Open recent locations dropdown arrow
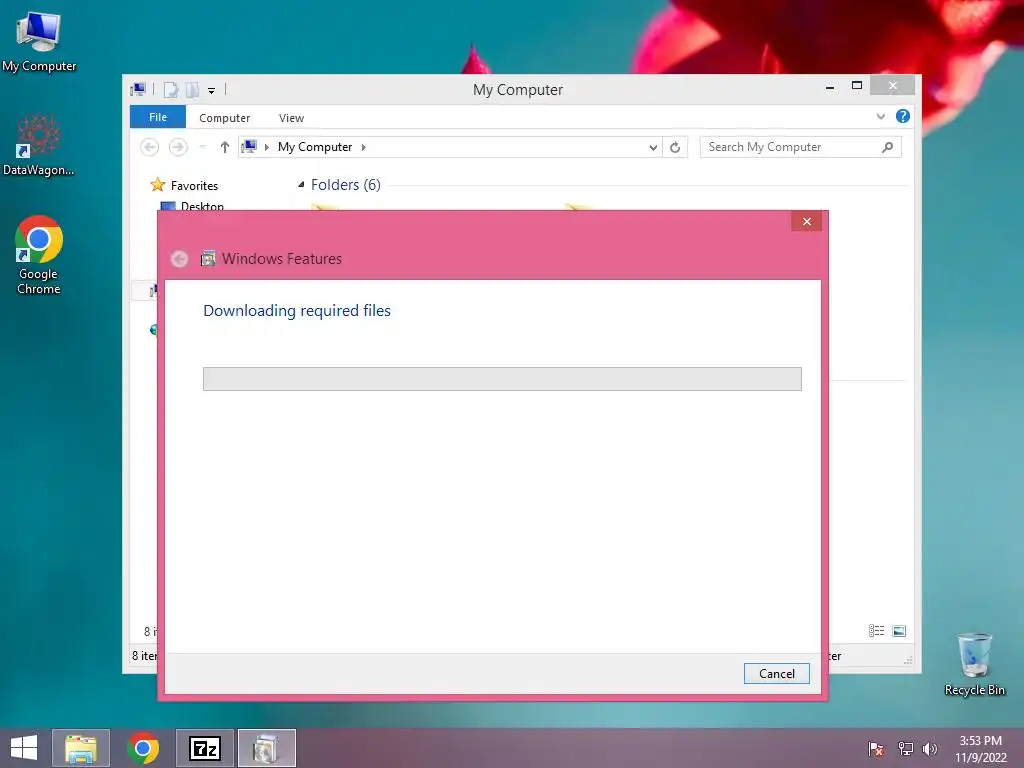This screenshot has width=1024, height=768. (202, 147)
